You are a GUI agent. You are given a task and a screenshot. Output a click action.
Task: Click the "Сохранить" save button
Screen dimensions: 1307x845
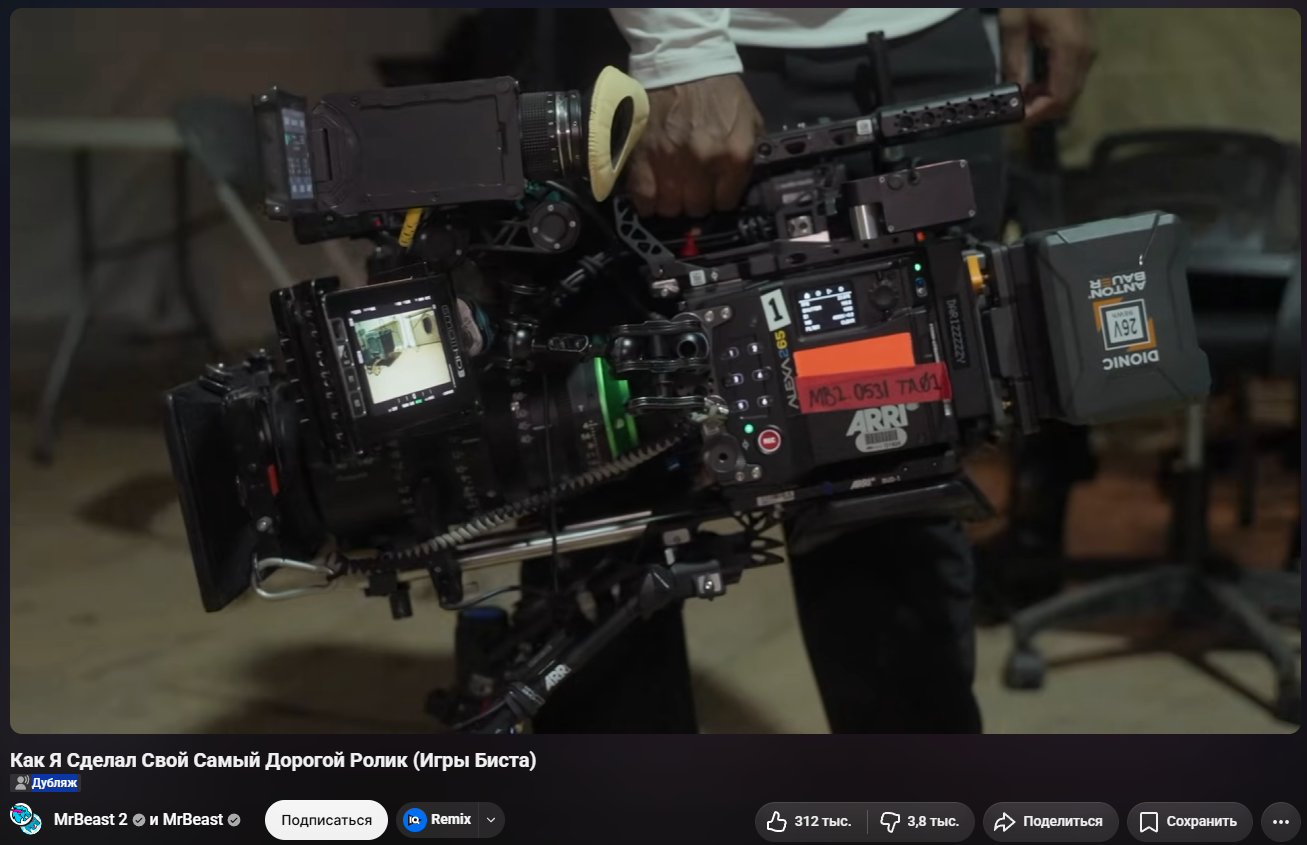pyautogui.click(x=1189, y=821)
